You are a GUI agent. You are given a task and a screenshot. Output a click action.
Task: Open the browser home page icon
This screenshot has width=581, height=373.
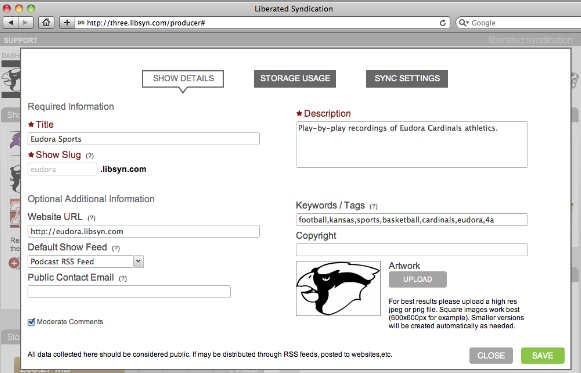(46, 23)
